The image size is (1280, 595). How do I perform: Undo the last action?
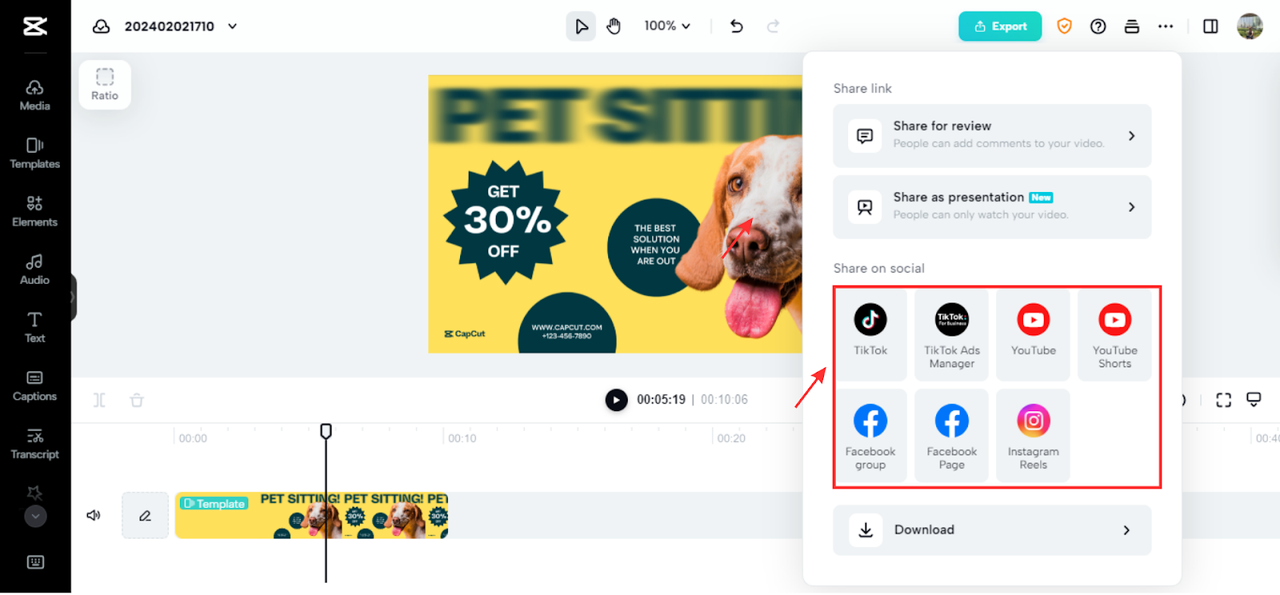pos(737,26)
